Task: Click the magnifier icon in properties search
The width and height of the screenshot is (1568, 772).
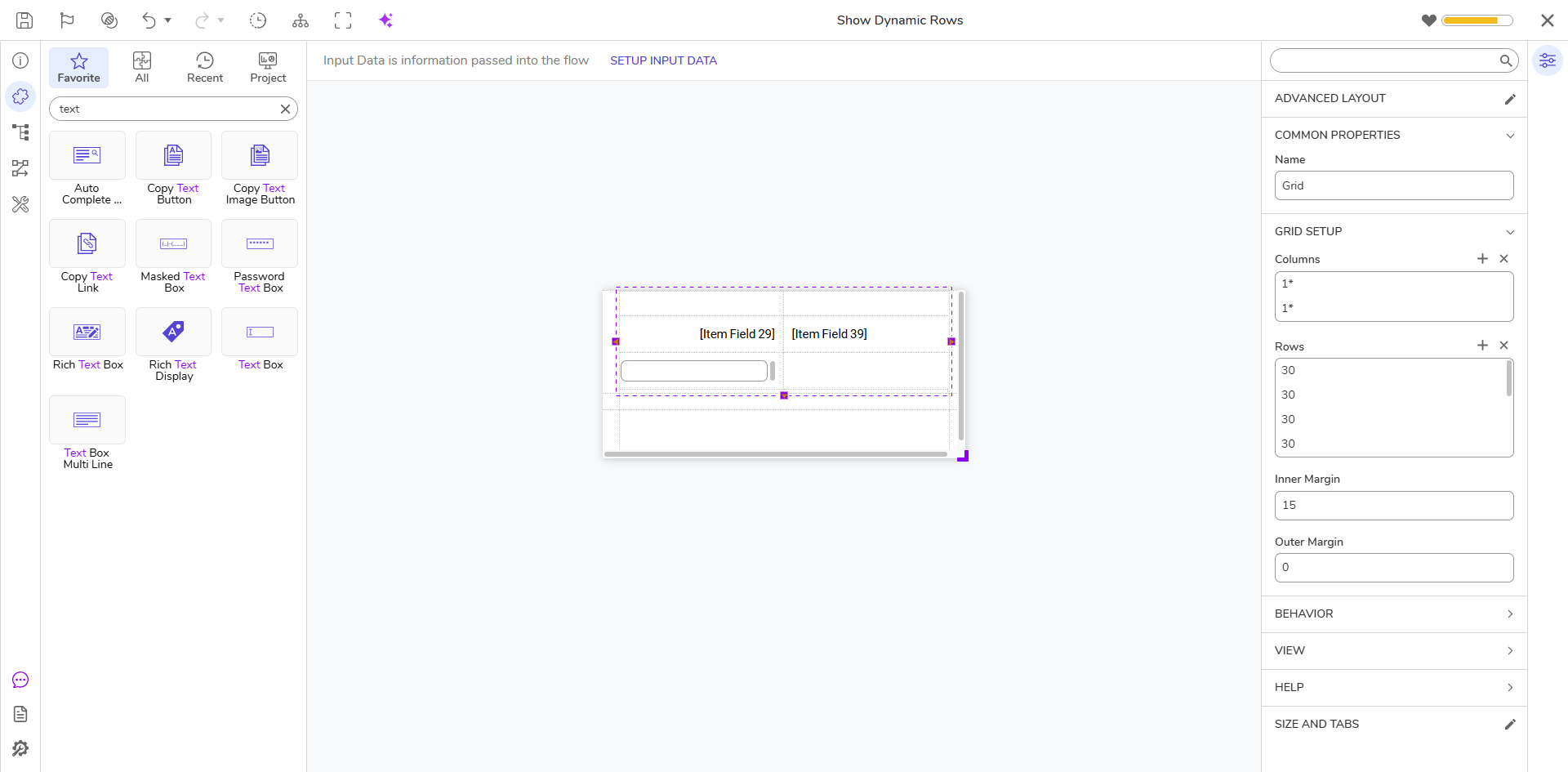Action: coord(1505,60)
